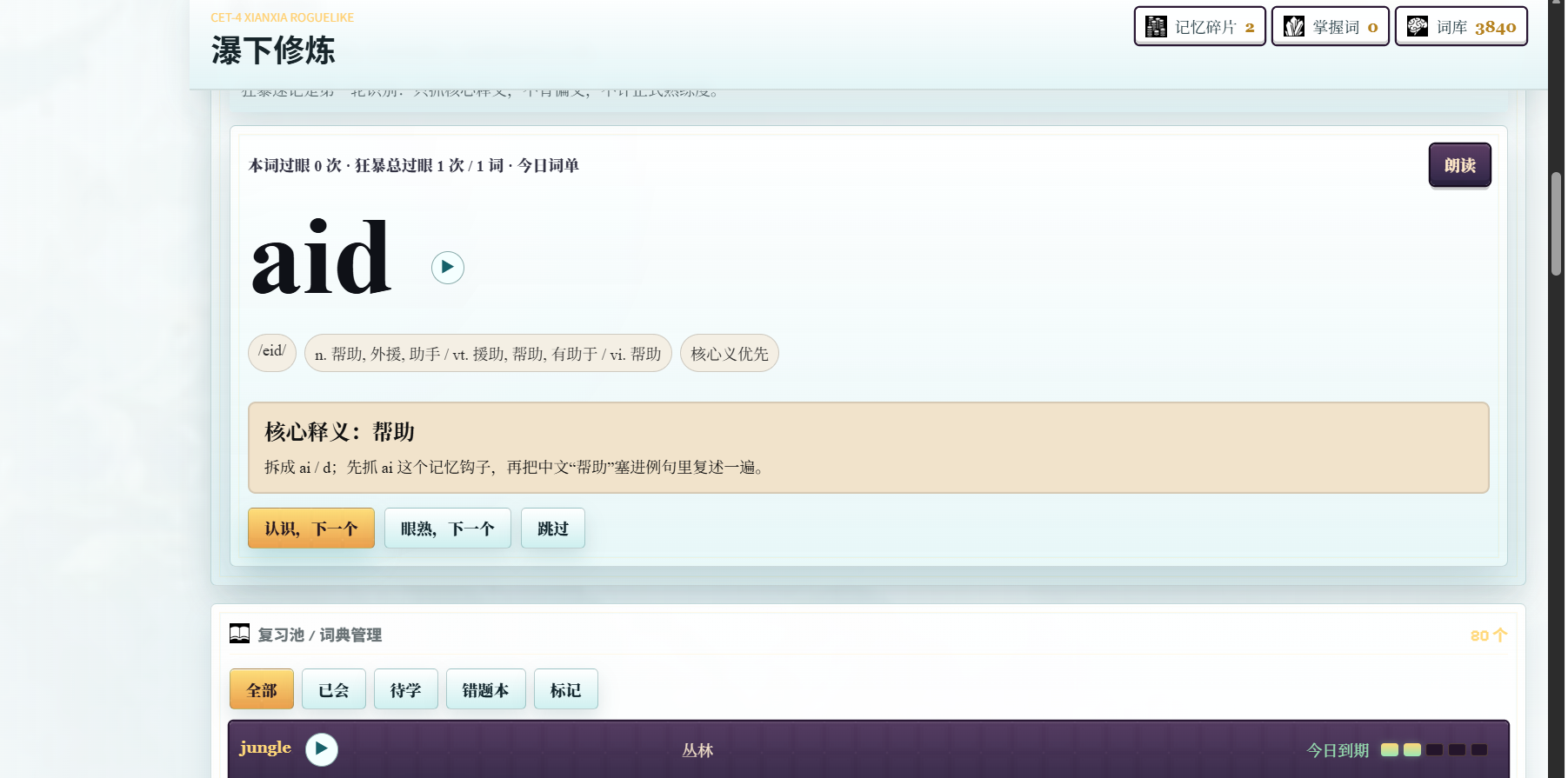Click the large word aid
The image size is (1568, 778).
322,258
